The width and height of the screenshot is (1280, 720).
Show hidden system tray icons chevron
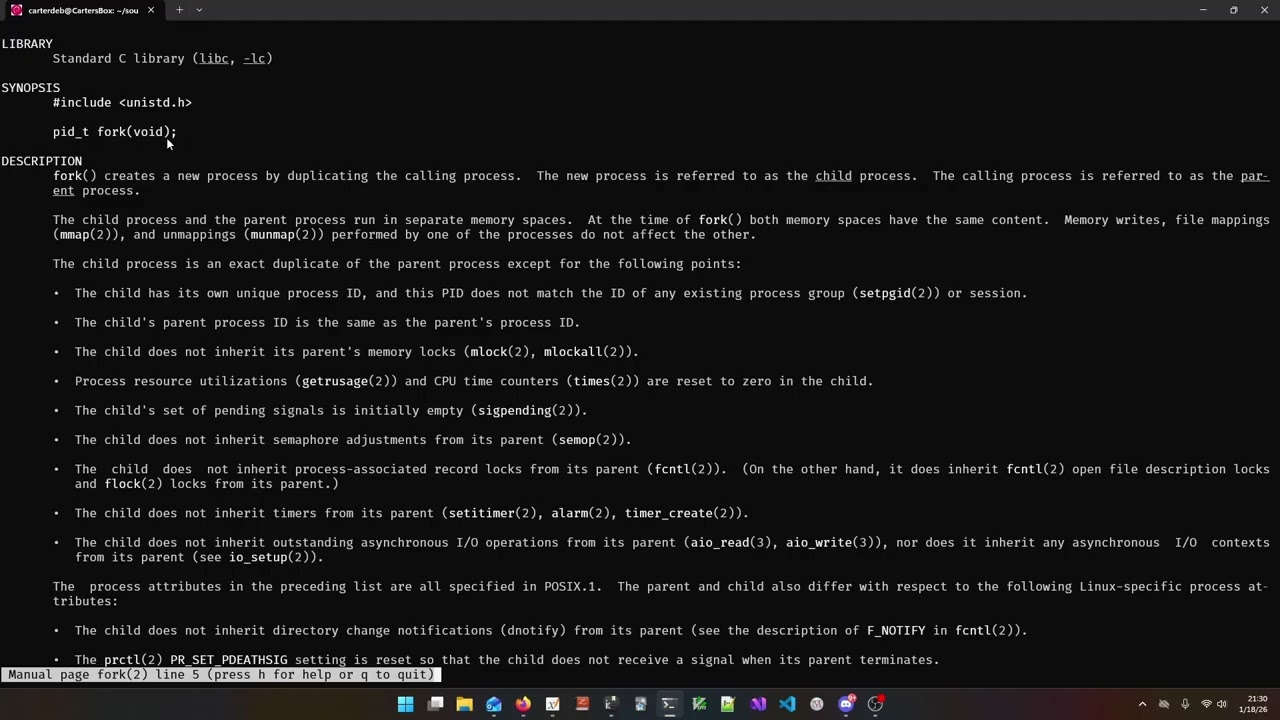pyautogui.click(x=1142, y=704)
